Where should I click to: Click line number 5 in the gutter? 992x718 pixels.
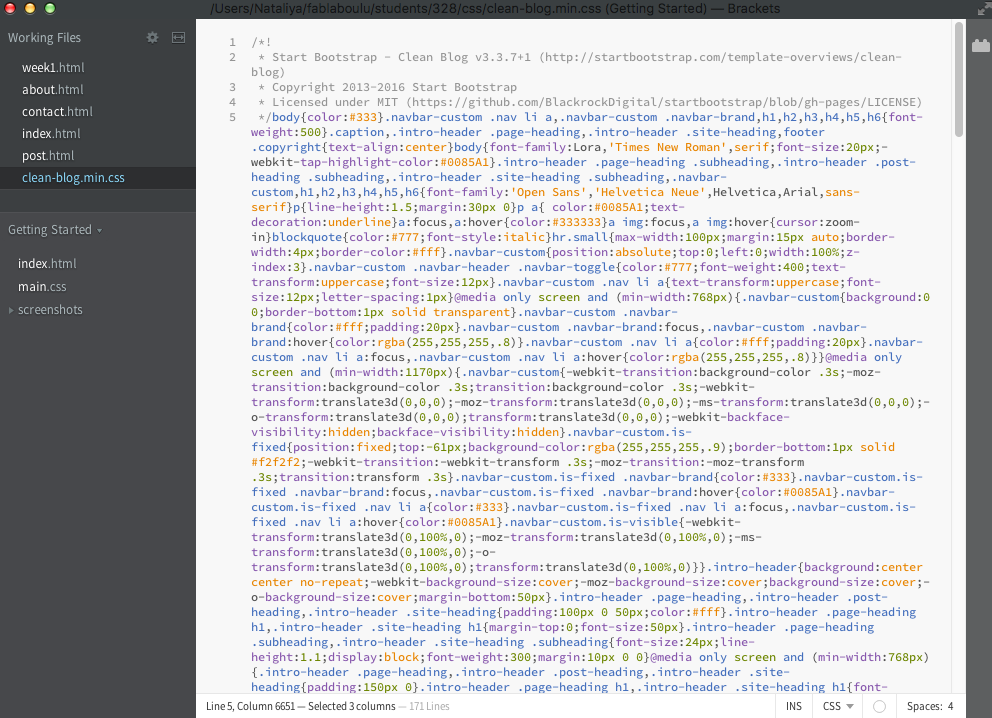[232, 117]
